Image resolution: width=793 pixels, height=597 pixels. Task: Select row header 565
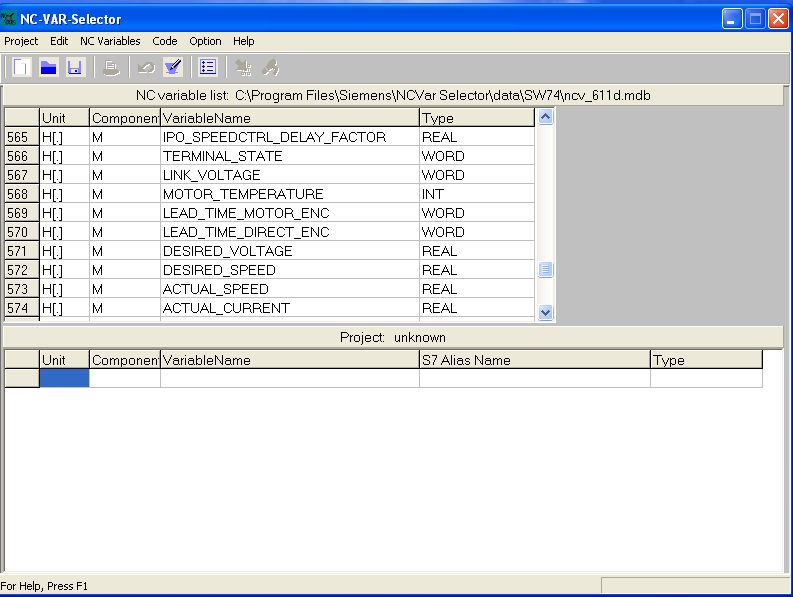[x=22, y=137]
